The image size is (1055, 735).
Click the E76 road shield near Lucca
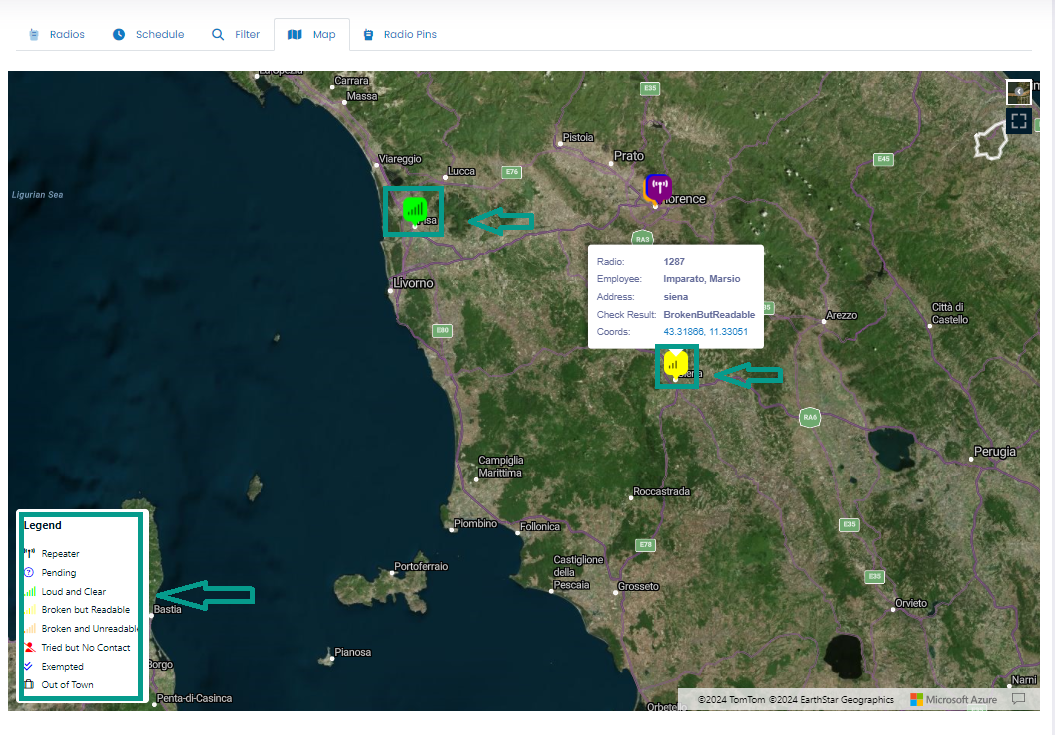[x=512, y=172]
